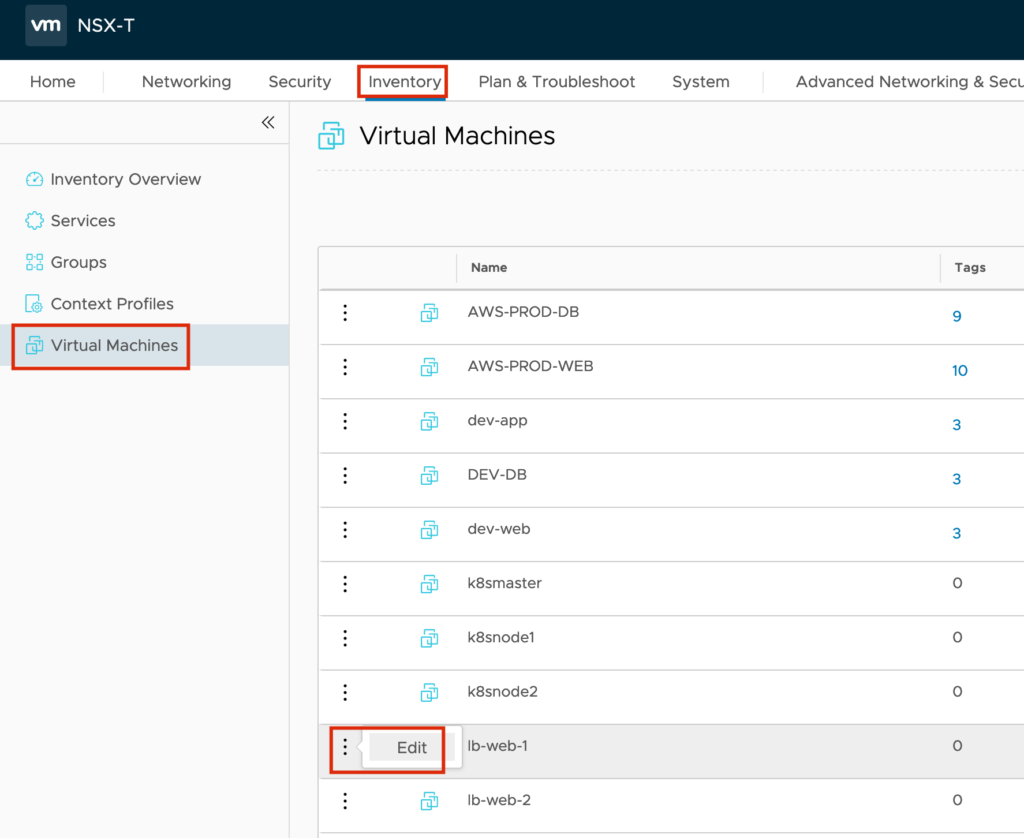Open the 3 tags link for dev-web

pos(956,533)
